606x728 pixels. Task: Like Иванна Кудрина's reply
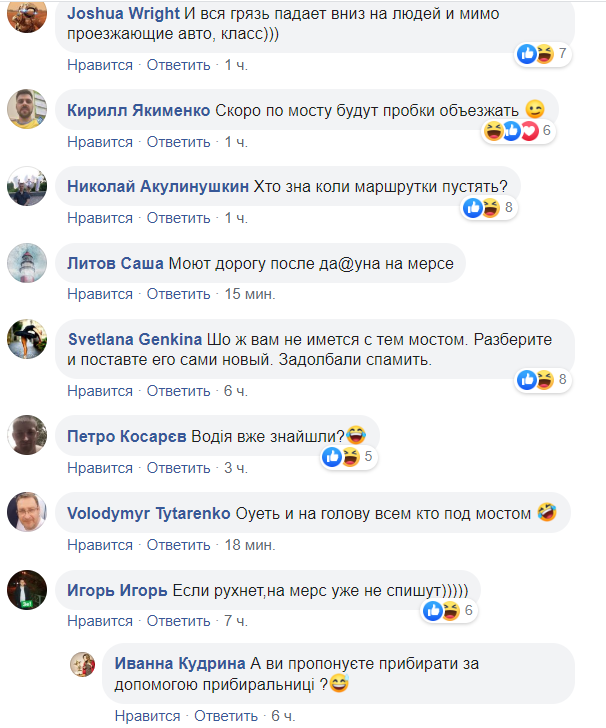(x=147, y=716)
